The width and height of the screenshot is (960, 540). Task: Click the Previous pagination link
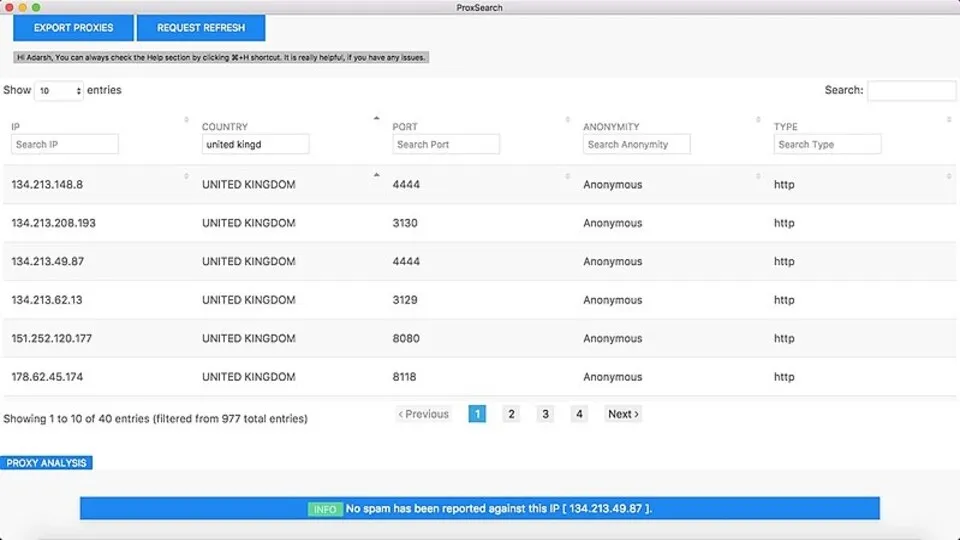tap(423, 414)
